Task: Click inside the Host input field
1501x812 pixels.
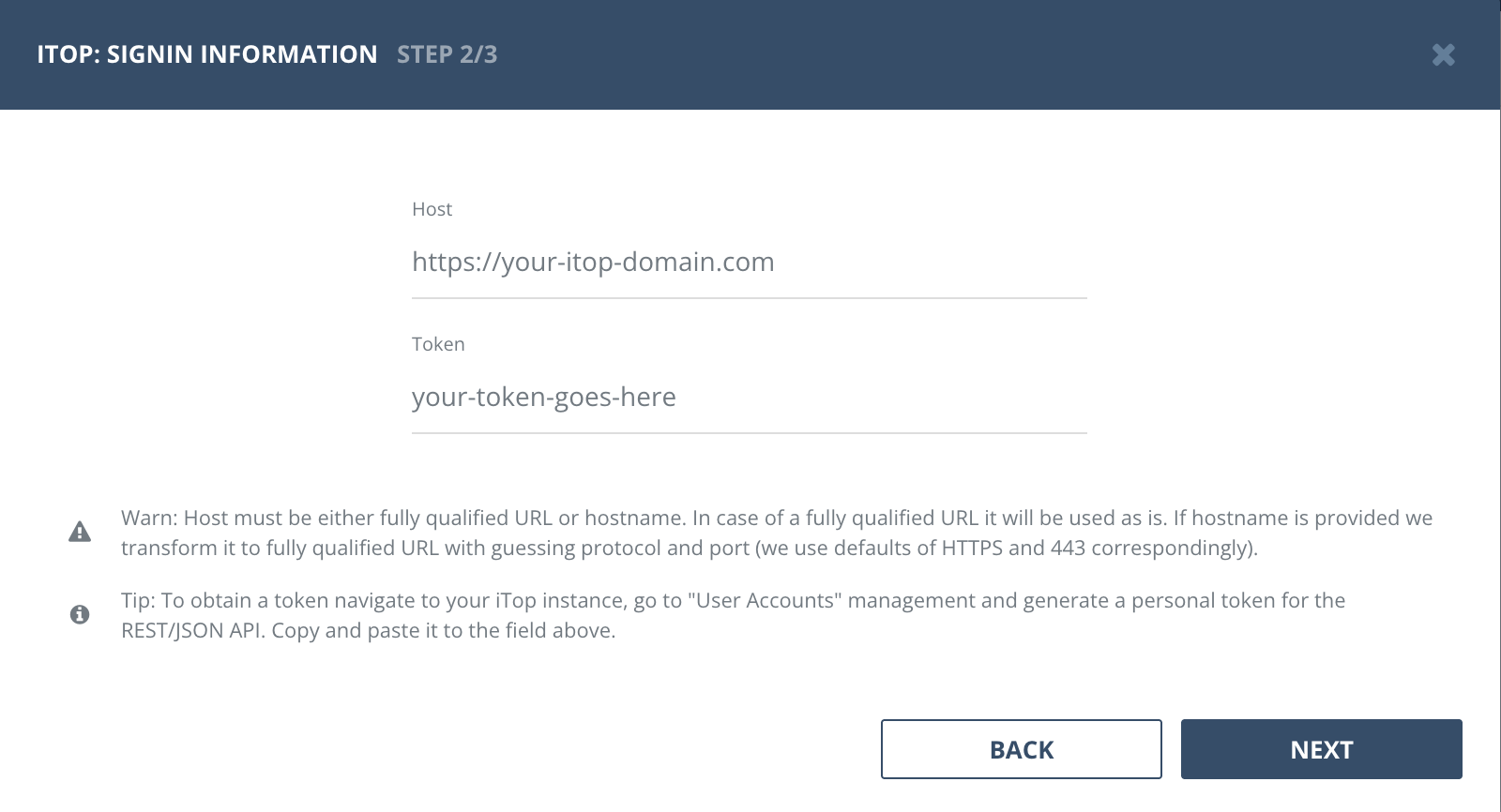Action: (x=748, y=263)
